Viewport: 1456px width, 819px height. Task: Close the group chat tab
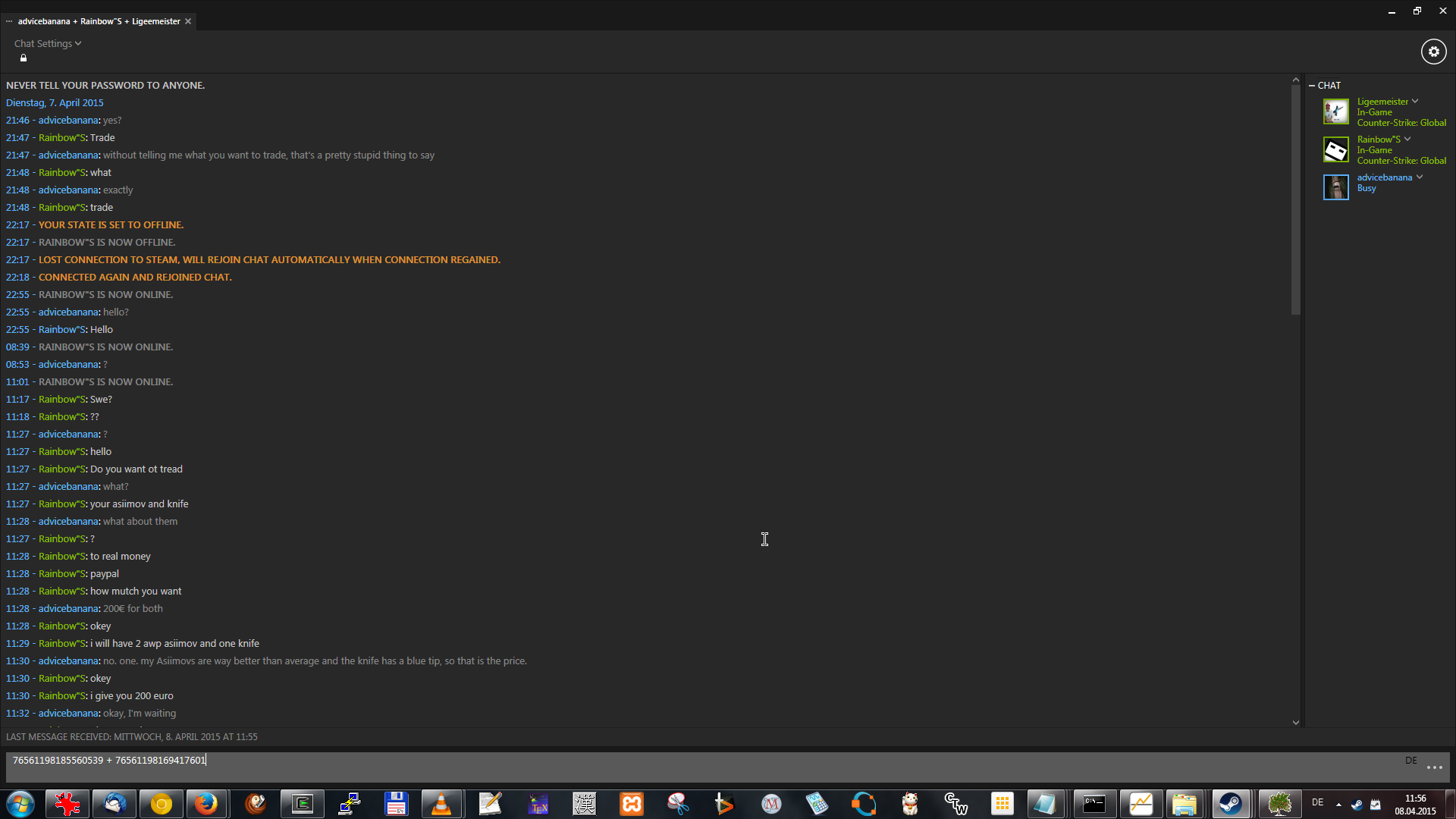188,21
